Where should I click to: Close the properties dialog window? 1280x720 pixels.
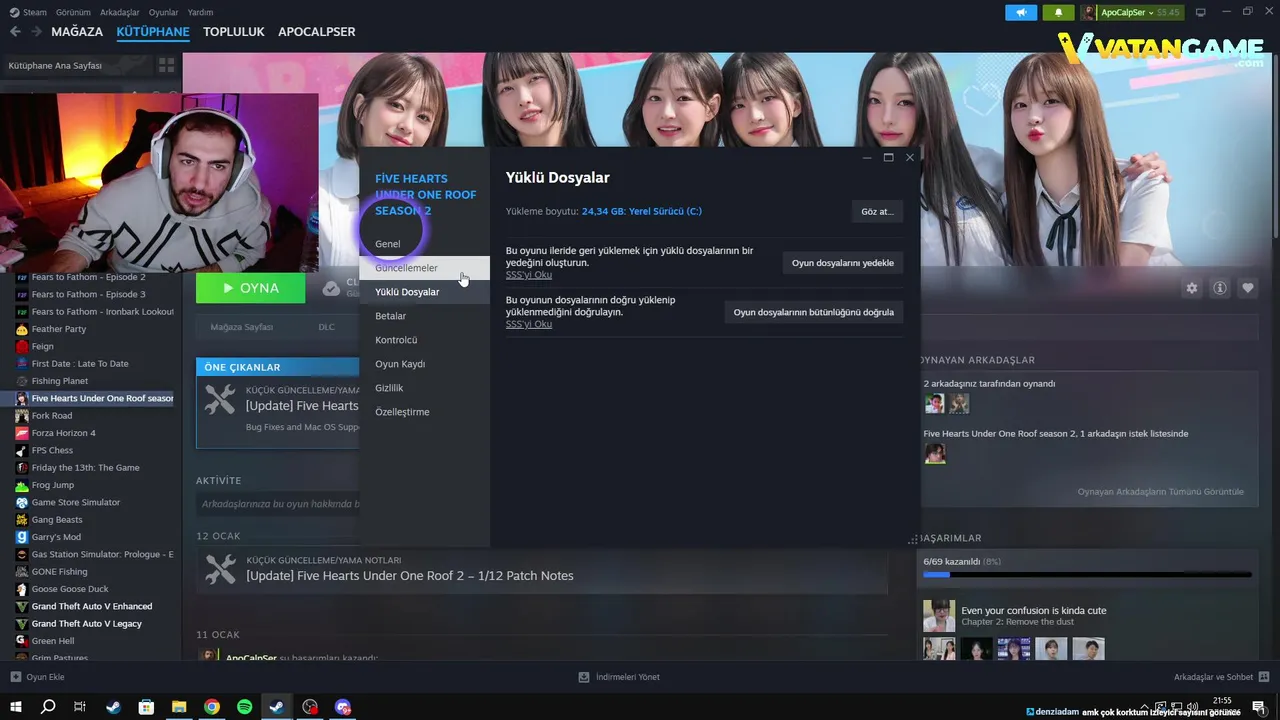[910, 158]
